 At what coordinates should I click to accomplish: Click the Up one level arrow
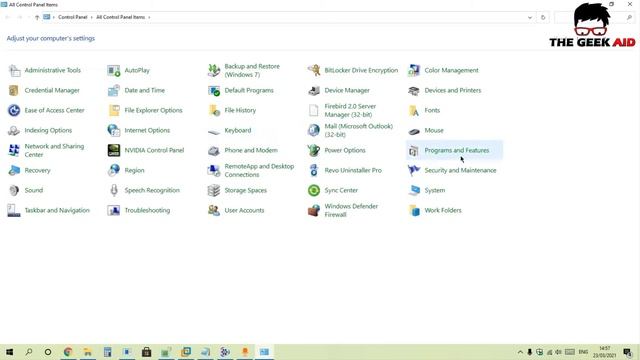pos(37,17)
